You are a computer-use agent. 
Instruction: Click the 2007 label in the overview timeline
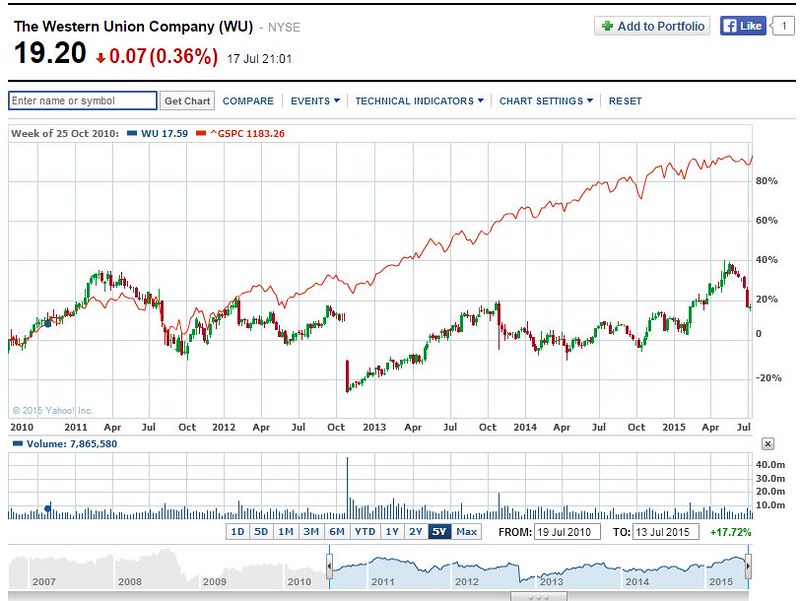pyautogui.click(x=44, y=582)
